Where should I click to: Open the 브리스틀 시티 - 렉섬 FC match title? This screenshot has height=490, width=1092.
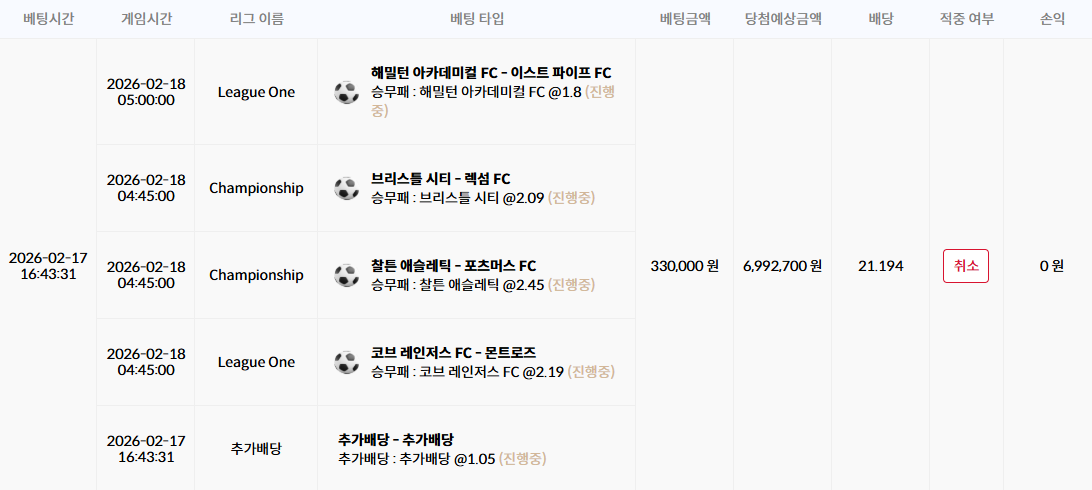tap(441, 179)
